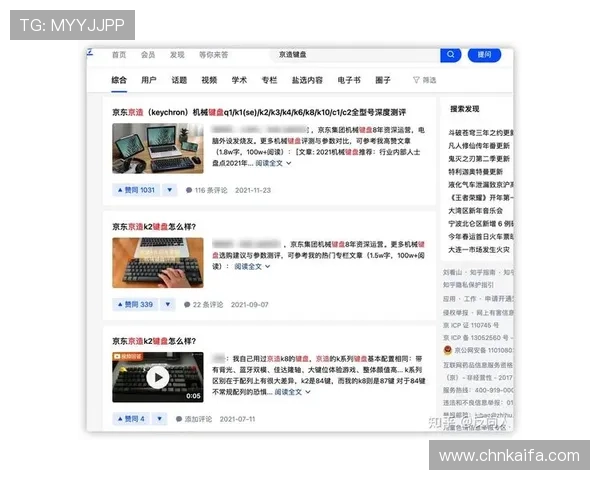Screen dimensions: 600x480
Task: Open trending search 特利迦奥特曼更新
Action: [x=476, y=171]
